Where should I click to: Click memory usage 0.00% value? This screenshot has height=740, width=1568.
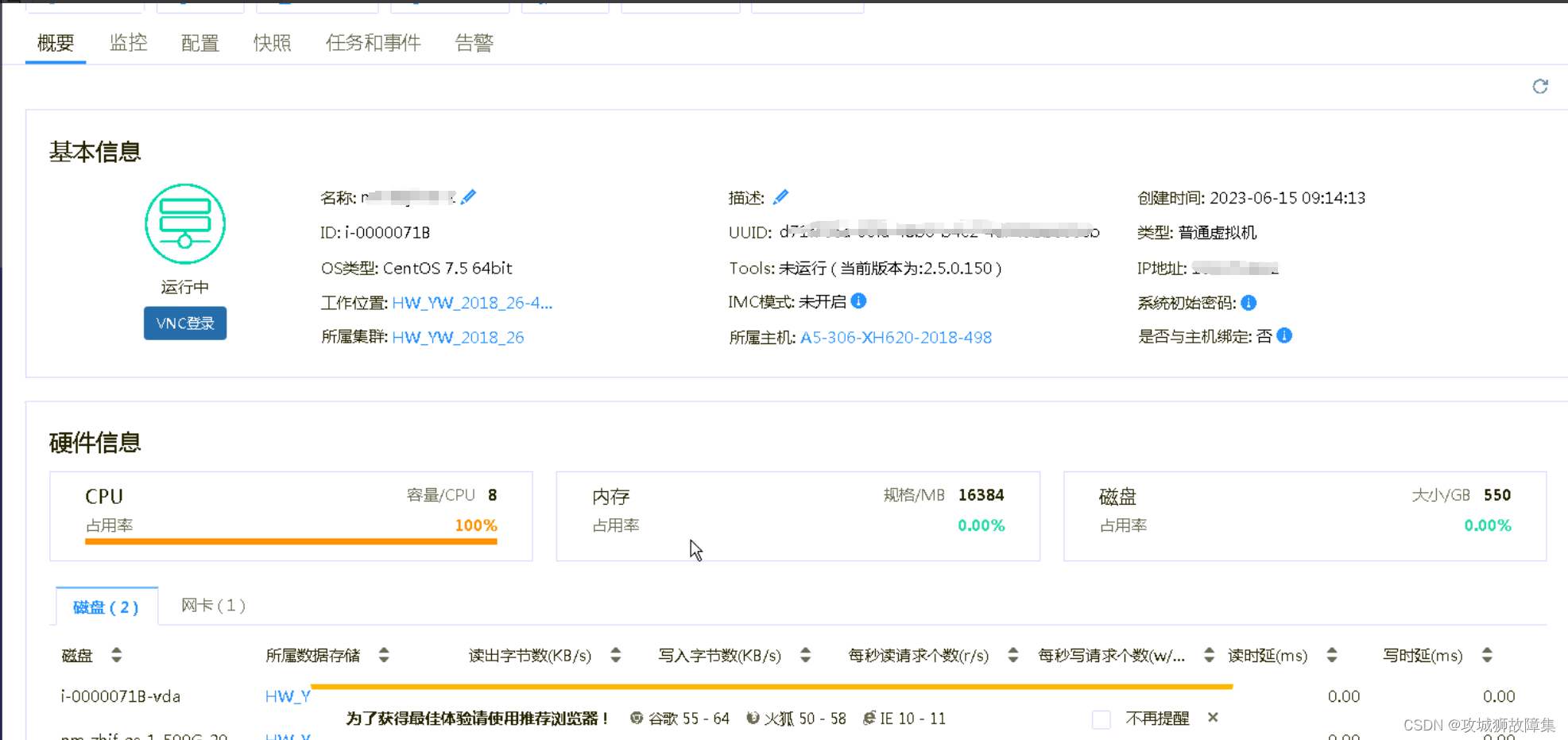[x=981, y=525]
